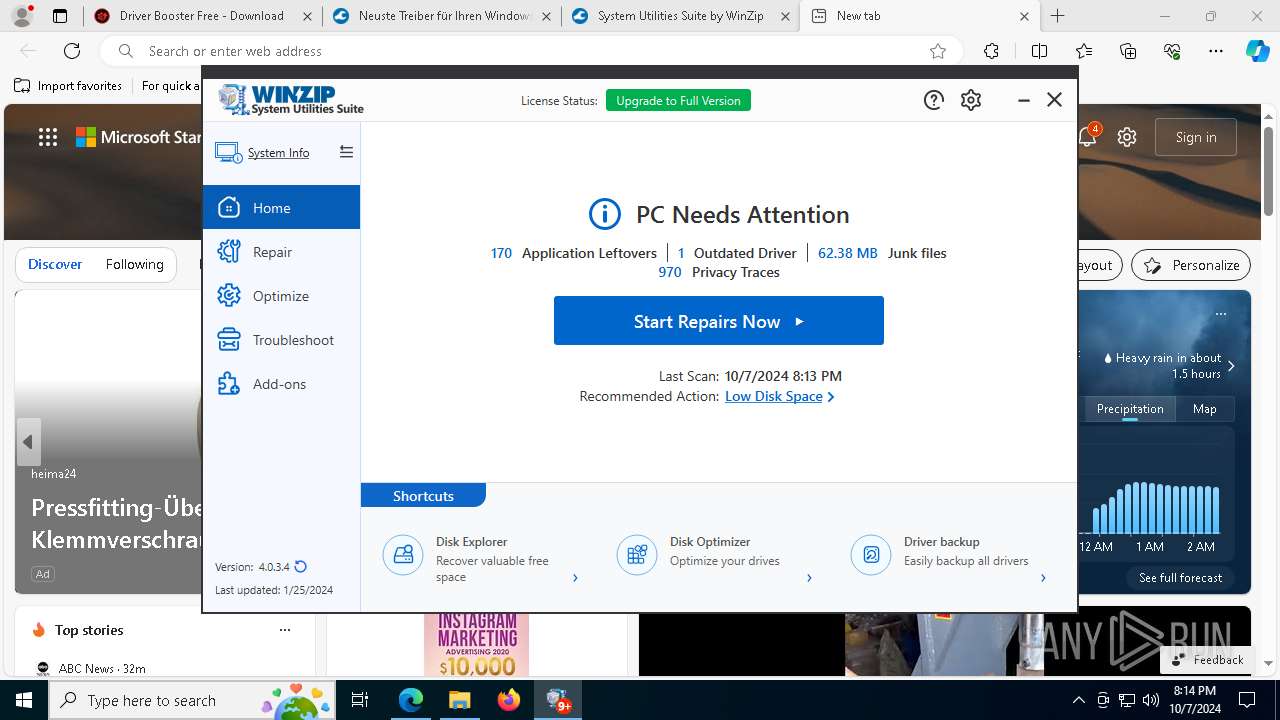Click WinZip System Utilities Suite logo

click(x=291, y=100)
